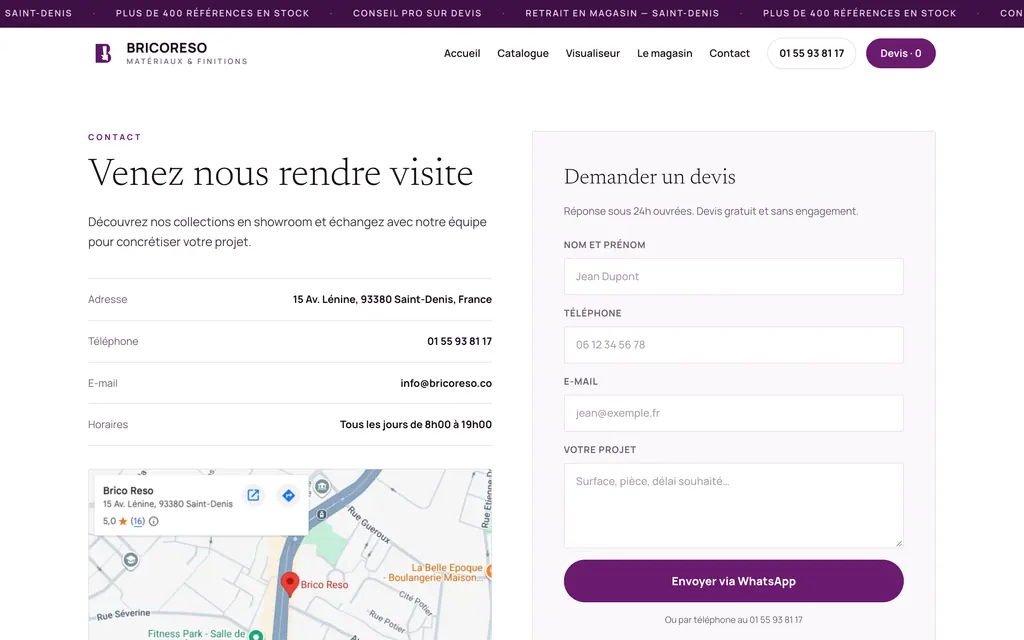Click the Réponse sous 24h ouvrées subtitle
Viewport: 1024px width, 640px height.
click(711, 212)
